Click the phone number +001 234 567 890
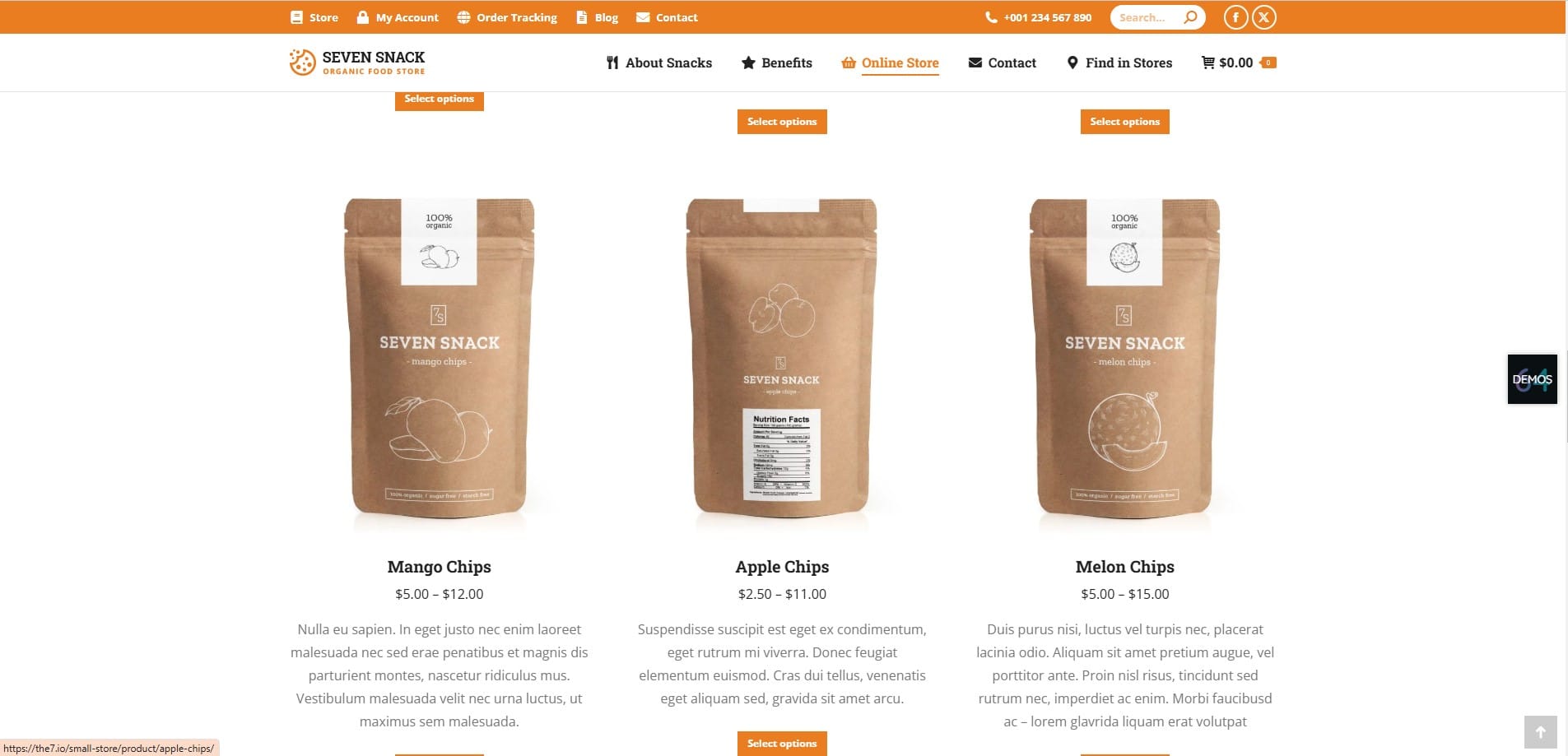This screenshot has width=1568, height=756. [1039, 17]
